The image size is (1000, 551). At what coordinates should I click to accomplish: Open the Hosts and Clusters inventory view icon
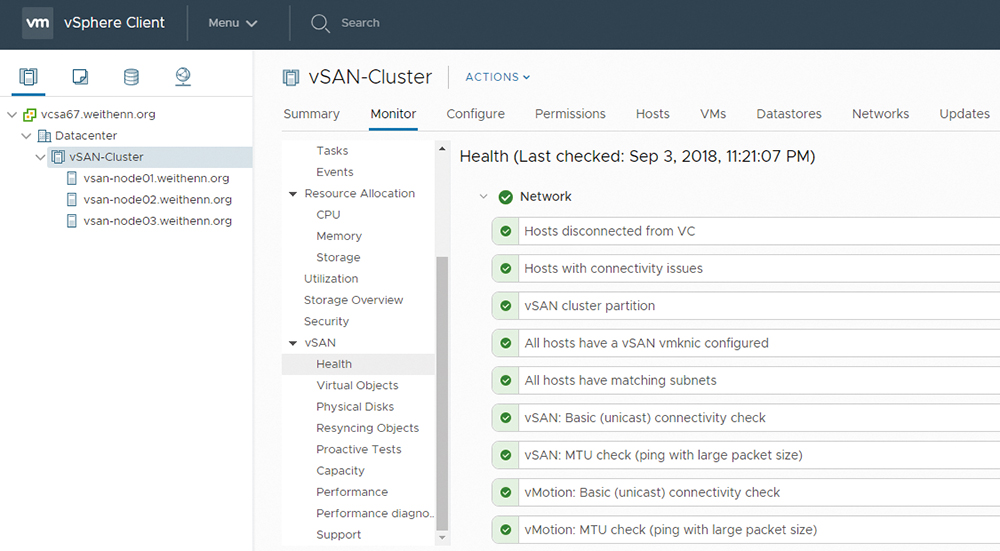[x=28, y=77]
